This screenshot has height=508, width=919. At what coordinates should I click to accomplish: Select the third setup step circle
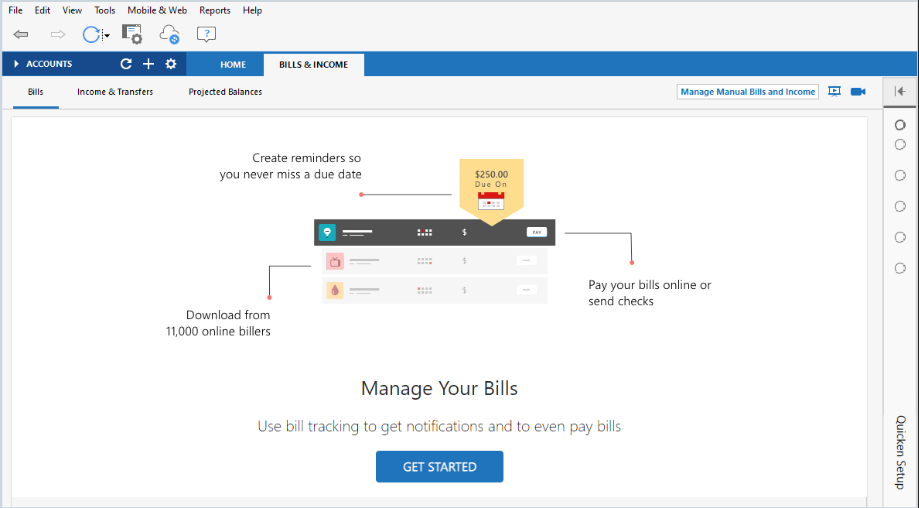[900, 175]
